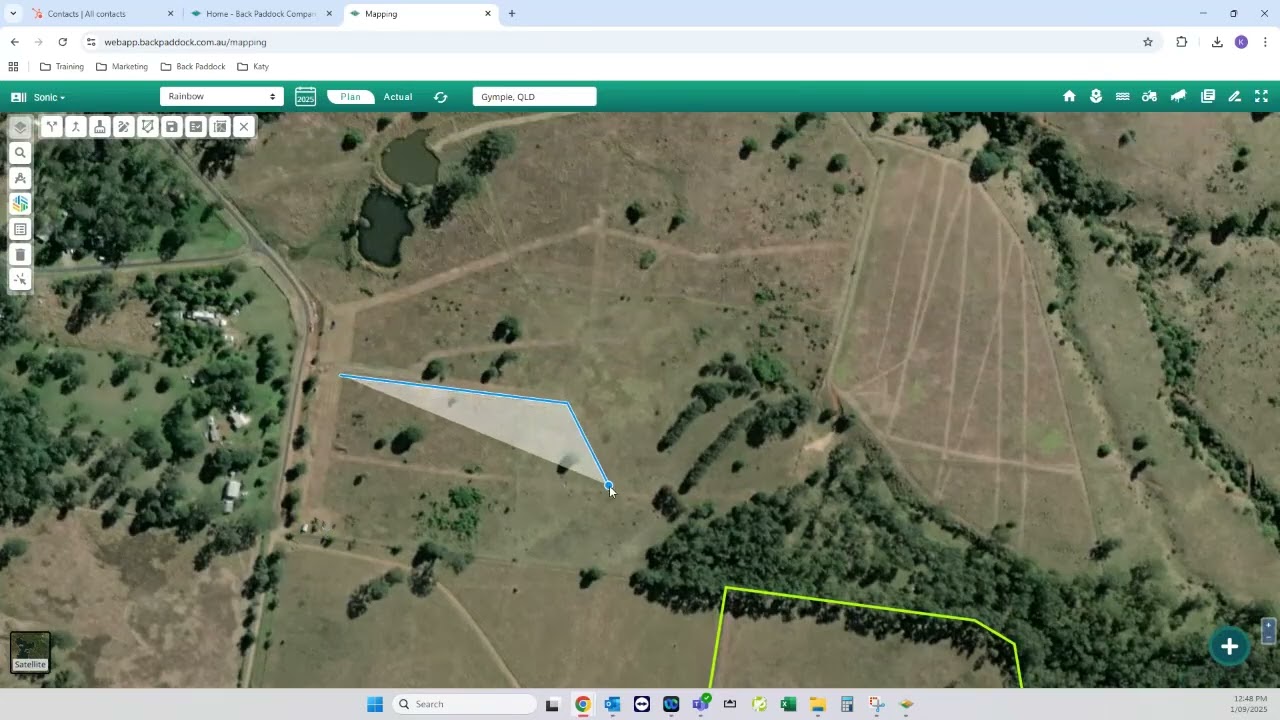Bookmark this page with star icon
Image resolution: width=1280 pixels, height=720 pixels.
coord(1148,42)
